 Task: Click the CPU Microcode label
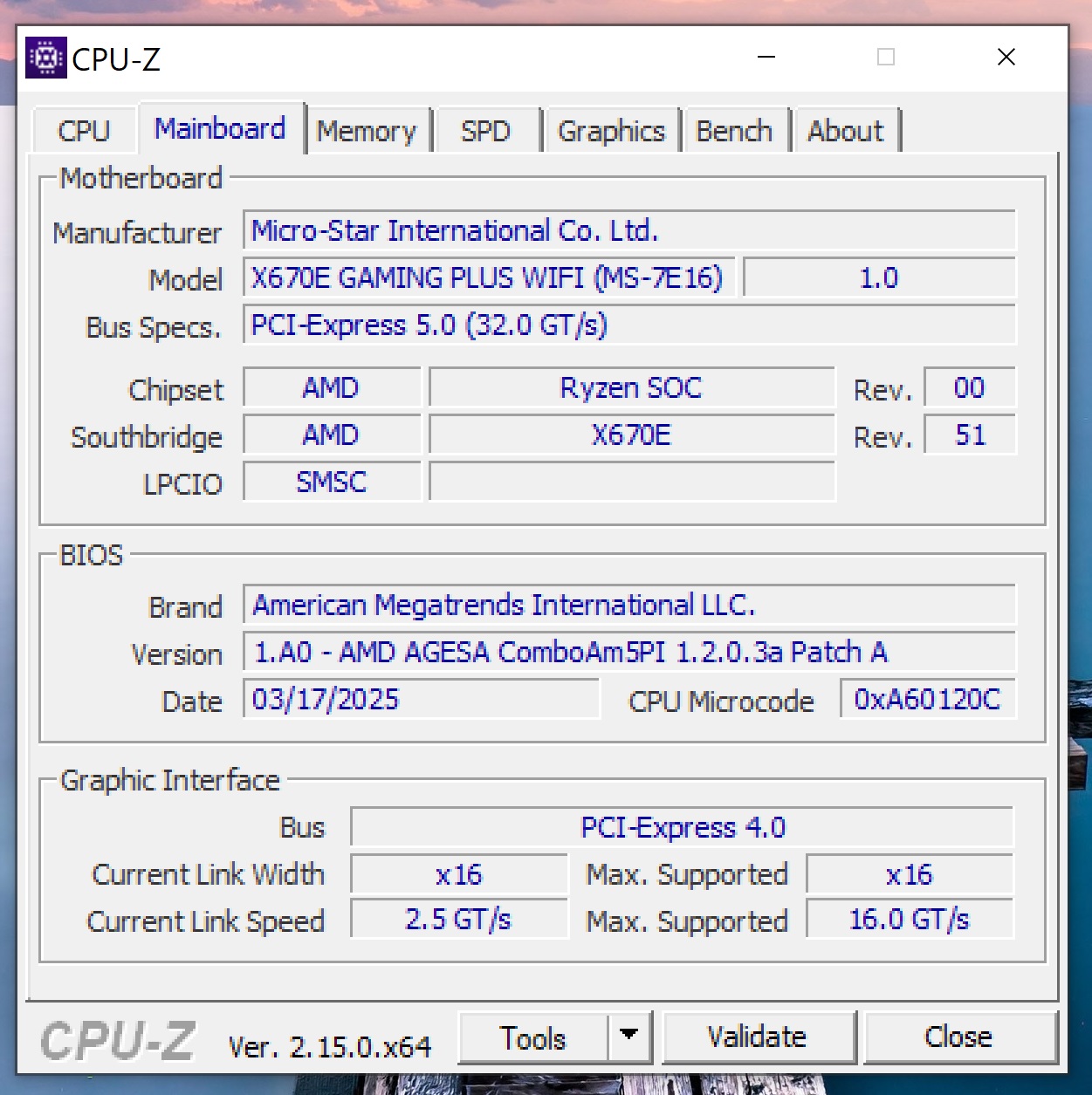[721, 701]
